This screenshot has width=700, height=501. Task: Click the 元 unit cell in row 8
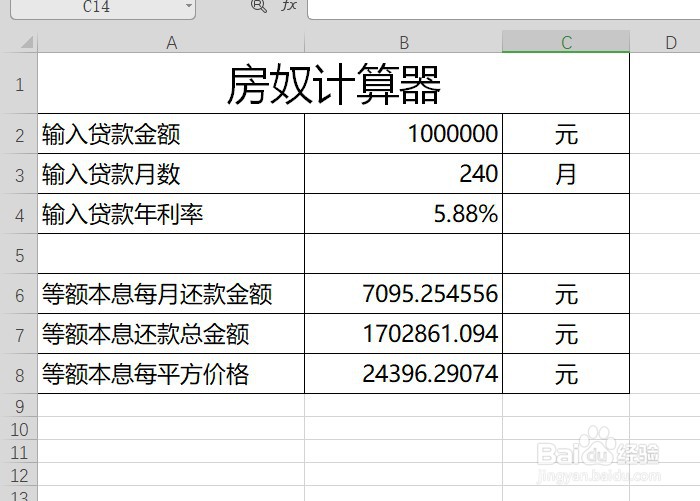(566, 374)
